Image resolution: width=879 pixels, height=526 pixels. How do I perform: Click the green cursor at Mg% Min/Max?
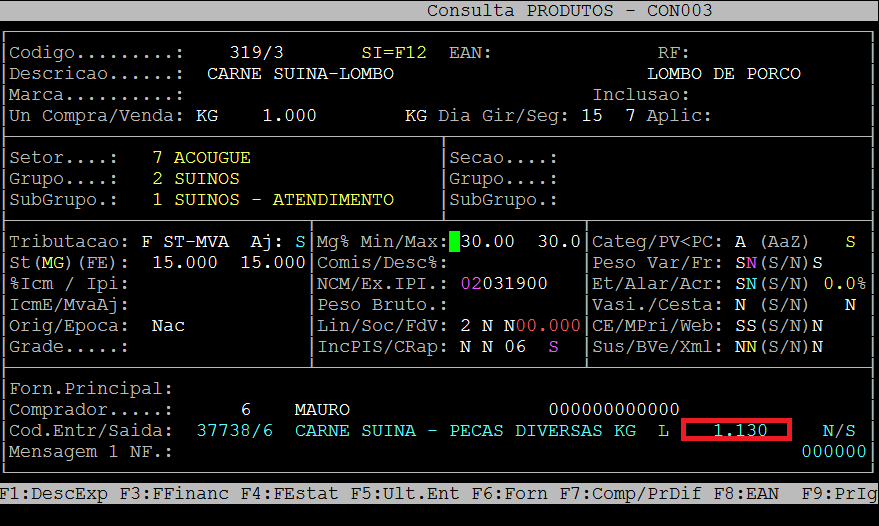click(454, 241)
